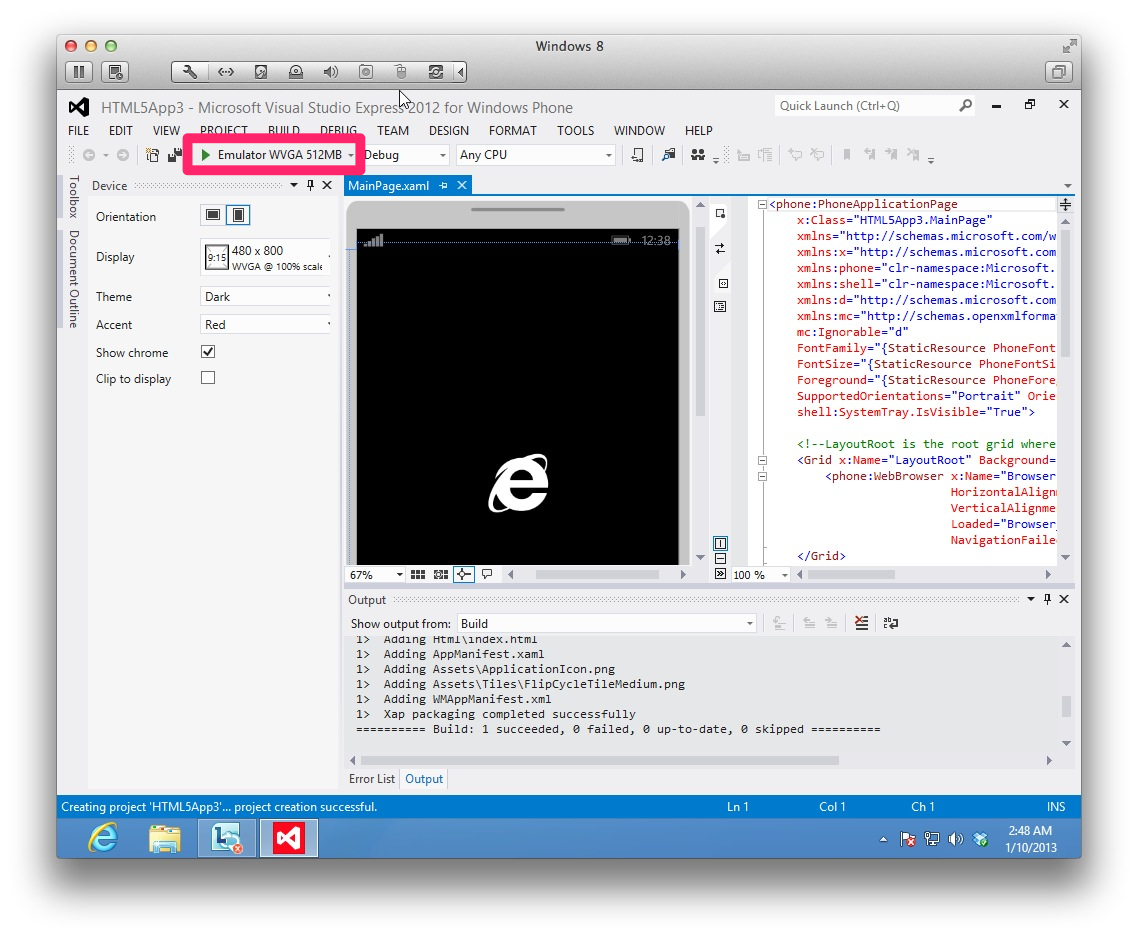Collapse the phone:PhoneApplicationPage XAML node
The image size is (1138, 937).
pos(762,204)
